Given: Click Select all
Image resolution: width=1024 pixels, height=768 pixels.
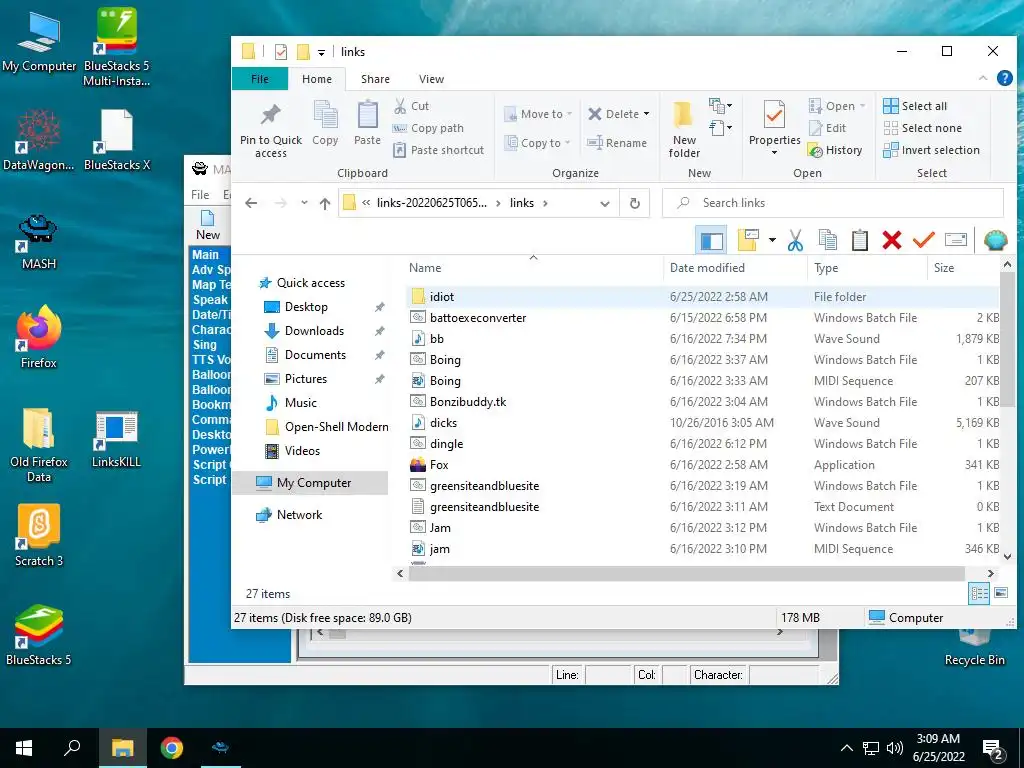Looking at the screenshot, I should 915,106.
